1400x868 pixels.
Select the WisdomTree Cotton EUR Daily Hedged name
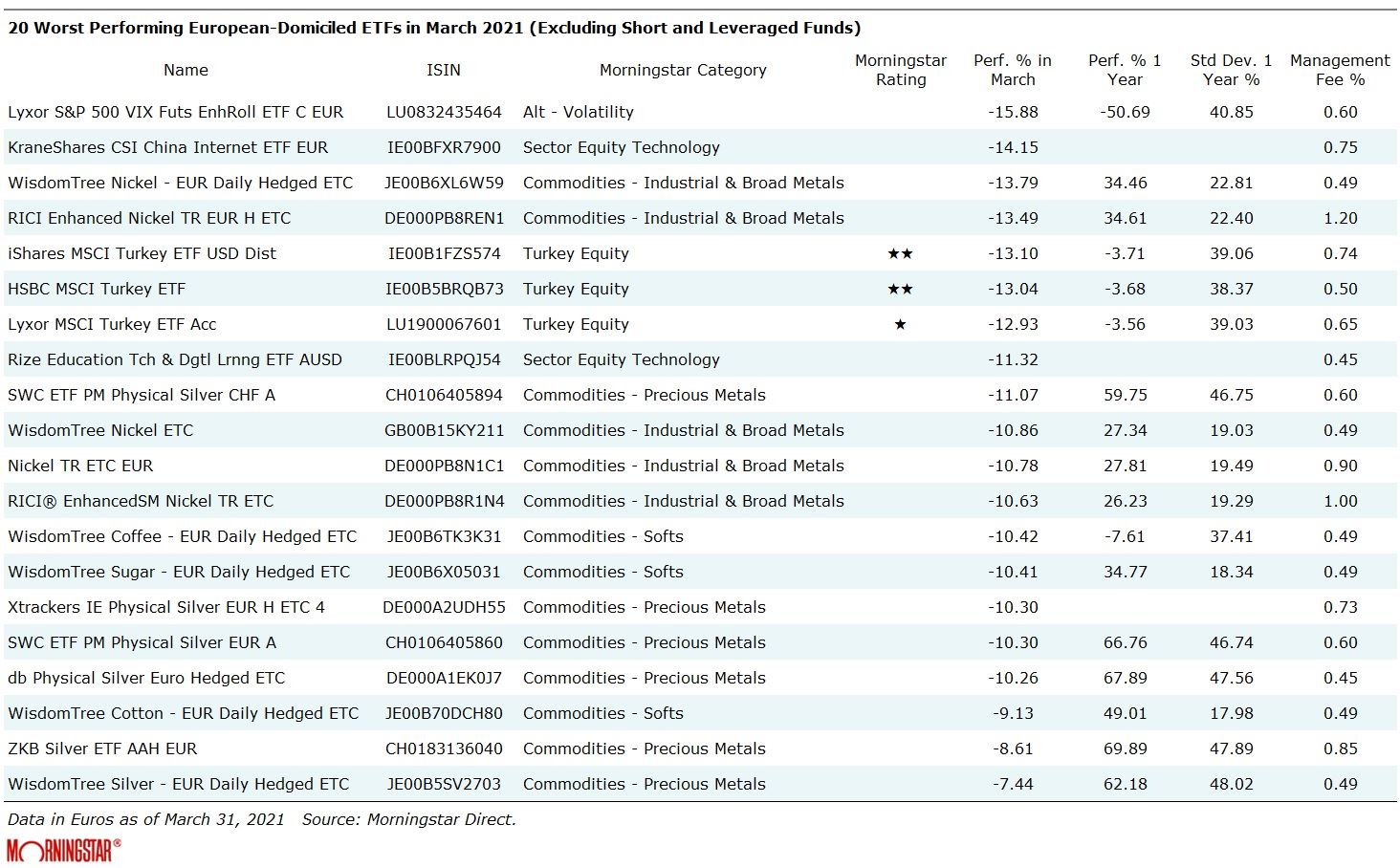click(x=183, y=713)
